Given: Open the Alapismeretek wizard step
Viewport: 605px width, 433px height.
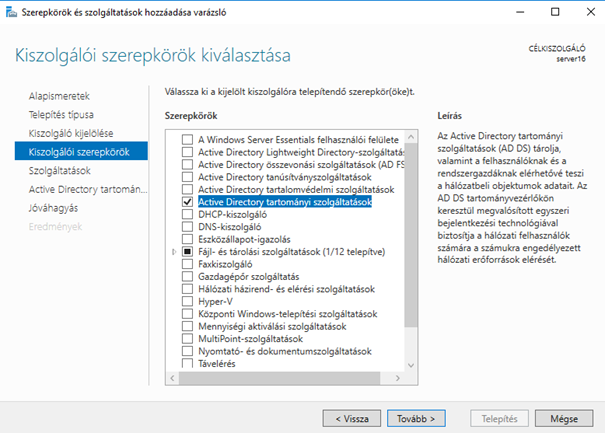Looking at the screenshot, I should 59,96.
